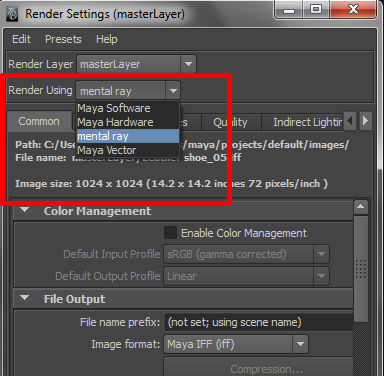
Task: Close the Render Settings window
Action: click(353, 10)
